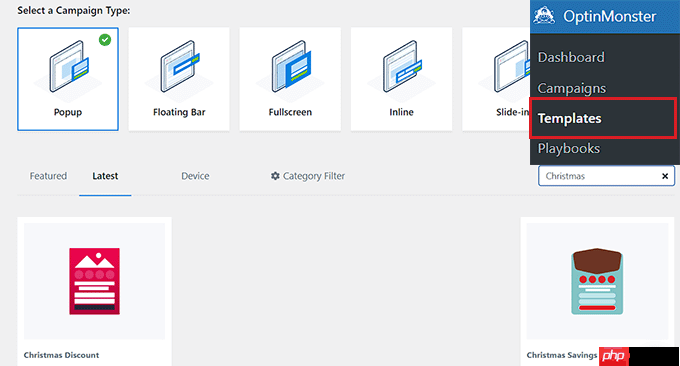Open the Christmas Savings template thumbnail
The height and width of the screenshot is (366, 680).
pyautogui.click(x=597, y=281)
